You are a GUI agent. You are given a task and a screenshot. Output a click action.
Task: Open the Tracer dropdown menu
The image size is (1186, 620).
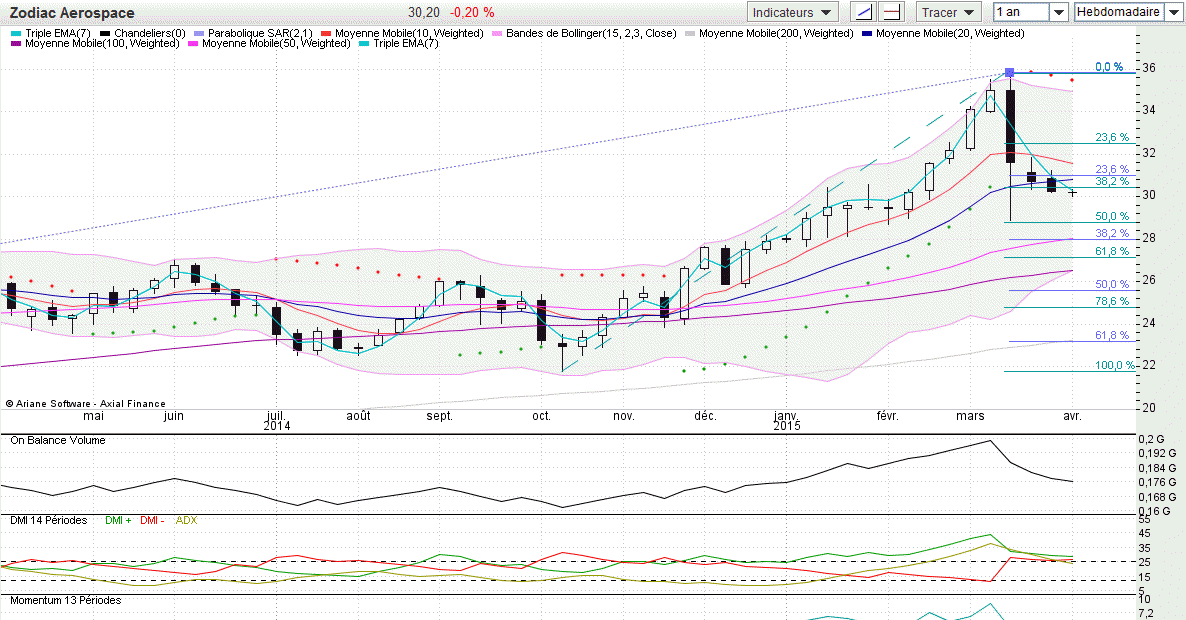[x=948, y=12]
